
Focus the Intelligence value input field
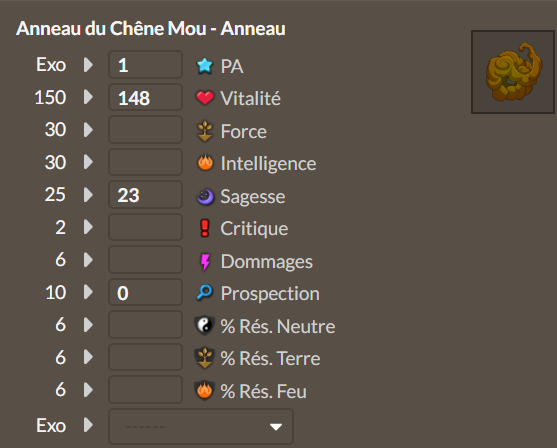click(x=145, y=162)
